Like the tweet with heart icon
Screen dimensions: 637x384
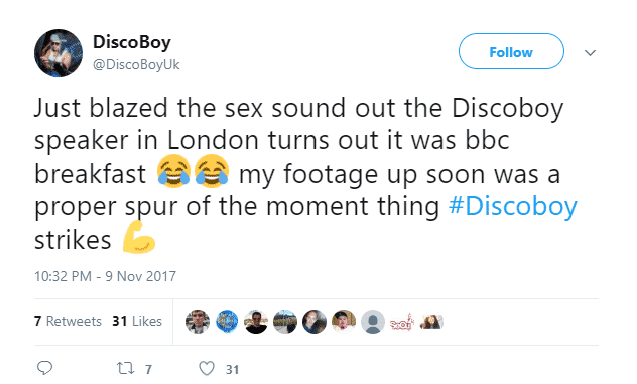pos(207,369)
